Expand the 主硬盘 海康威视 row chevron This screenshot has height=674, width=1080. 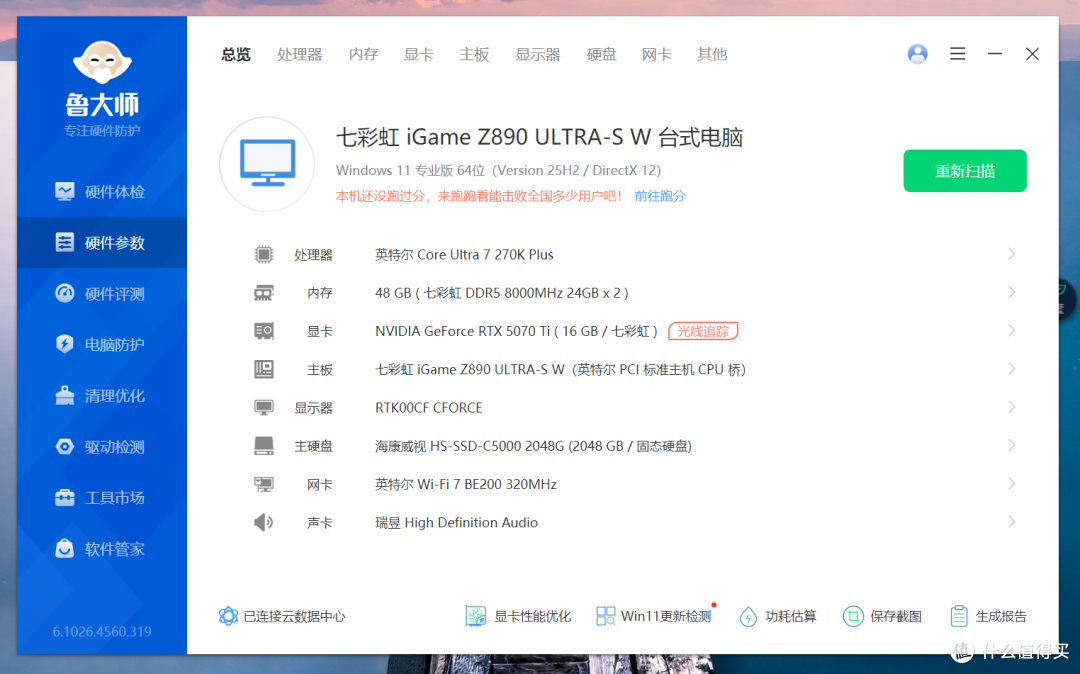1012,445
